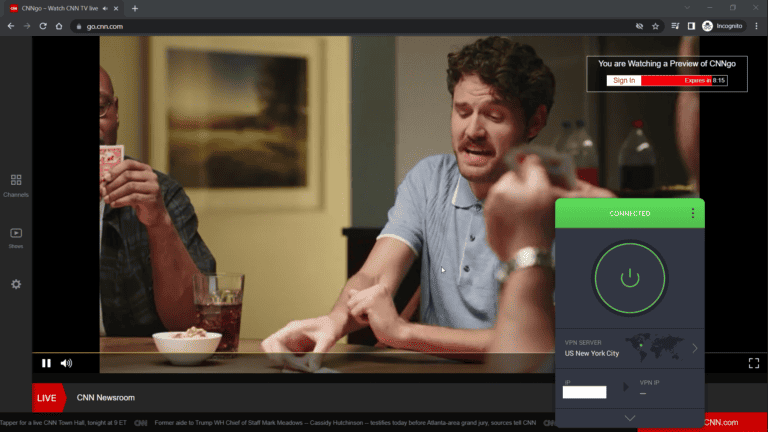The width and height of the screenshot is (768, 432).
Task: Enter fullscreen video mode
Action: tap(754, 363)
